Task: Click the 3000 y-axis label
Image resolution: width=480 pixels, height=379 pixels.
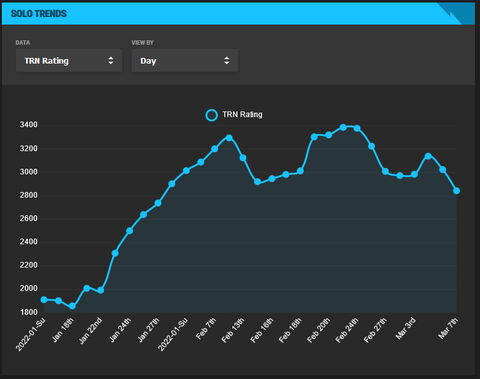Action: point(29,172)
